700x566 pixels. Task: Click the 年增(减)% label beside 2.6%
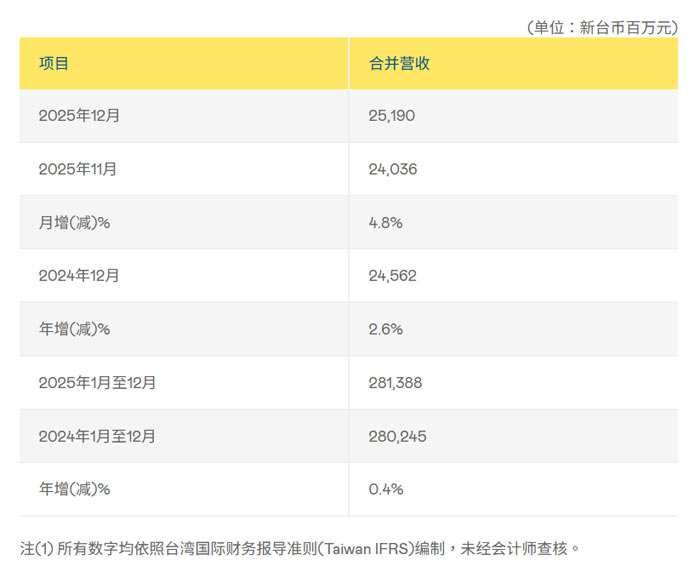coord(74,329)
